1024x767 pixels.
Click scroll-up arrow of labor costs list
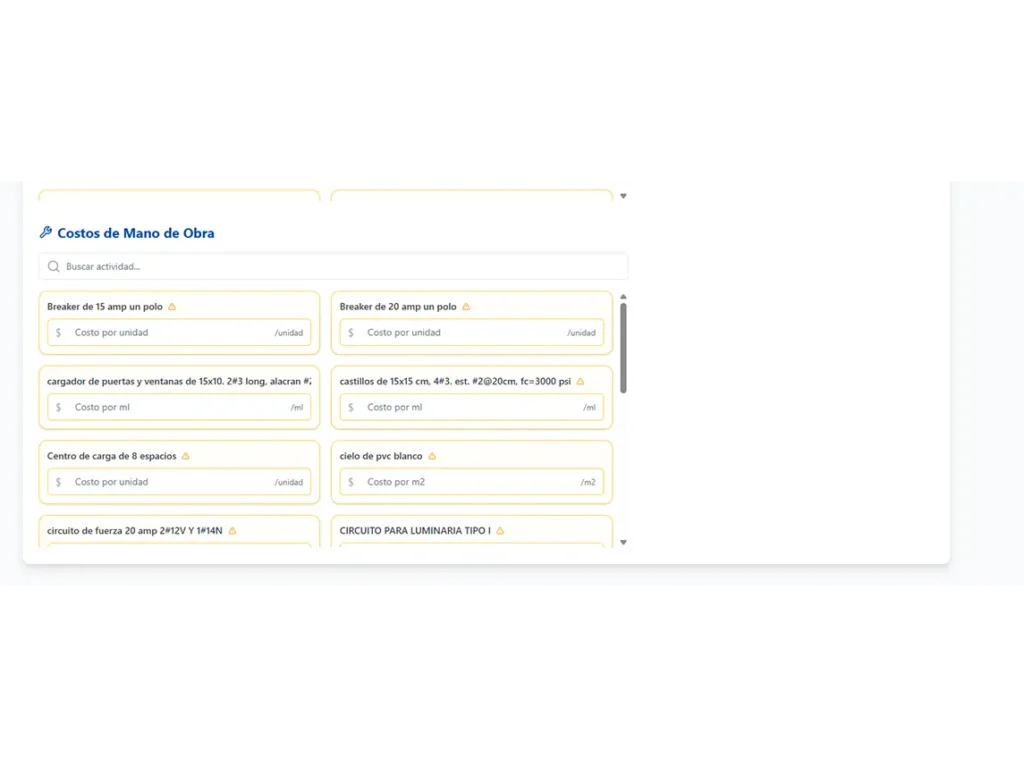(623, 297)
